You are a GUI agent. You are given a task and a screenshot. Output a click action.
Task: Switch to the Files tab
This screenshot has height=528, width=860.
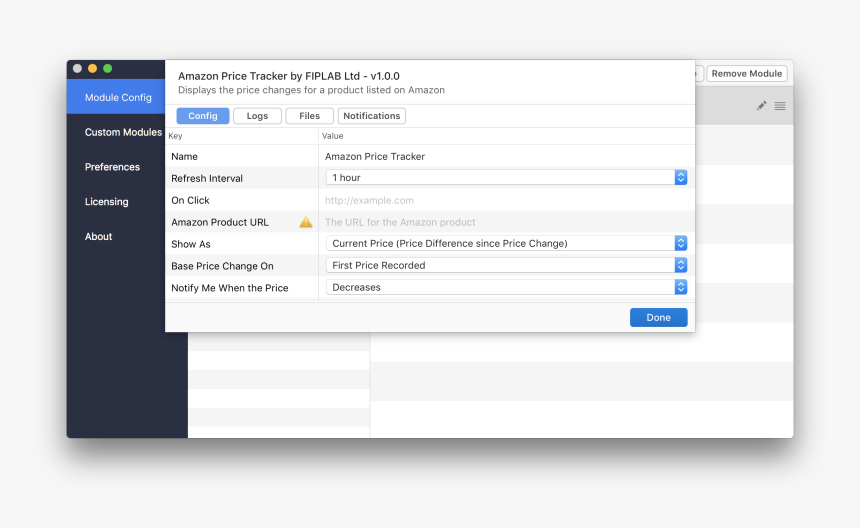pos(309,116)
